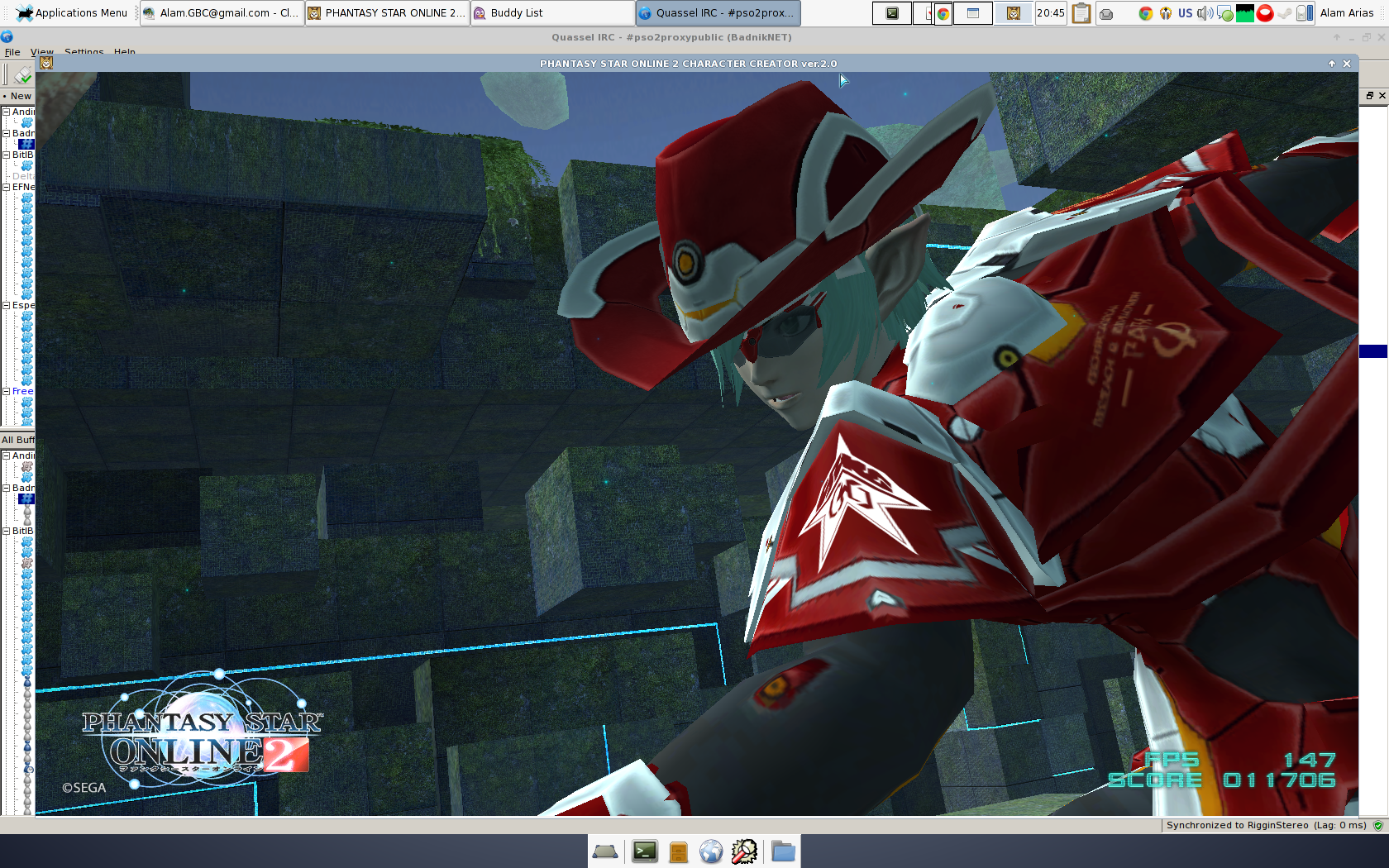Click the New buffer view header
Viewport: 1389px width, 868px height.
(17, 96)
